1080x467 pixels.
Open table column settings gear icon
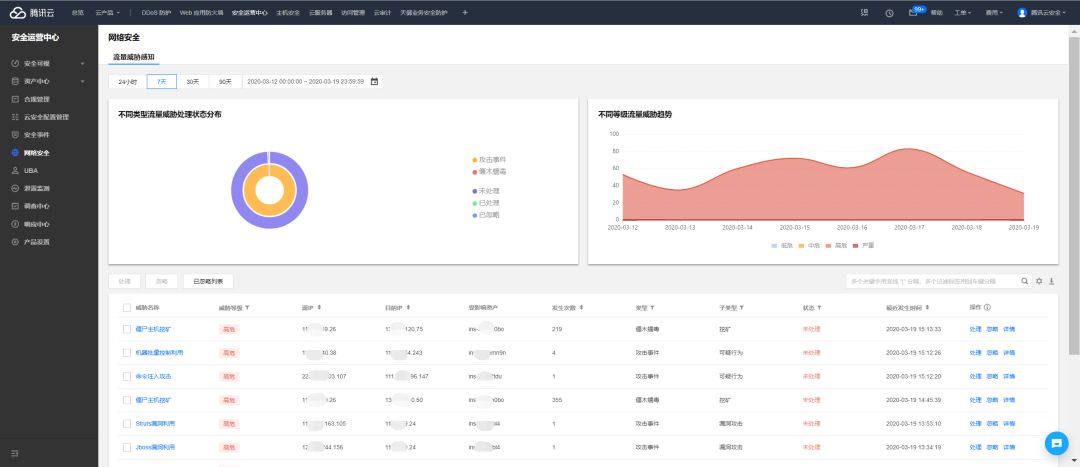[x=1039, y=281]
